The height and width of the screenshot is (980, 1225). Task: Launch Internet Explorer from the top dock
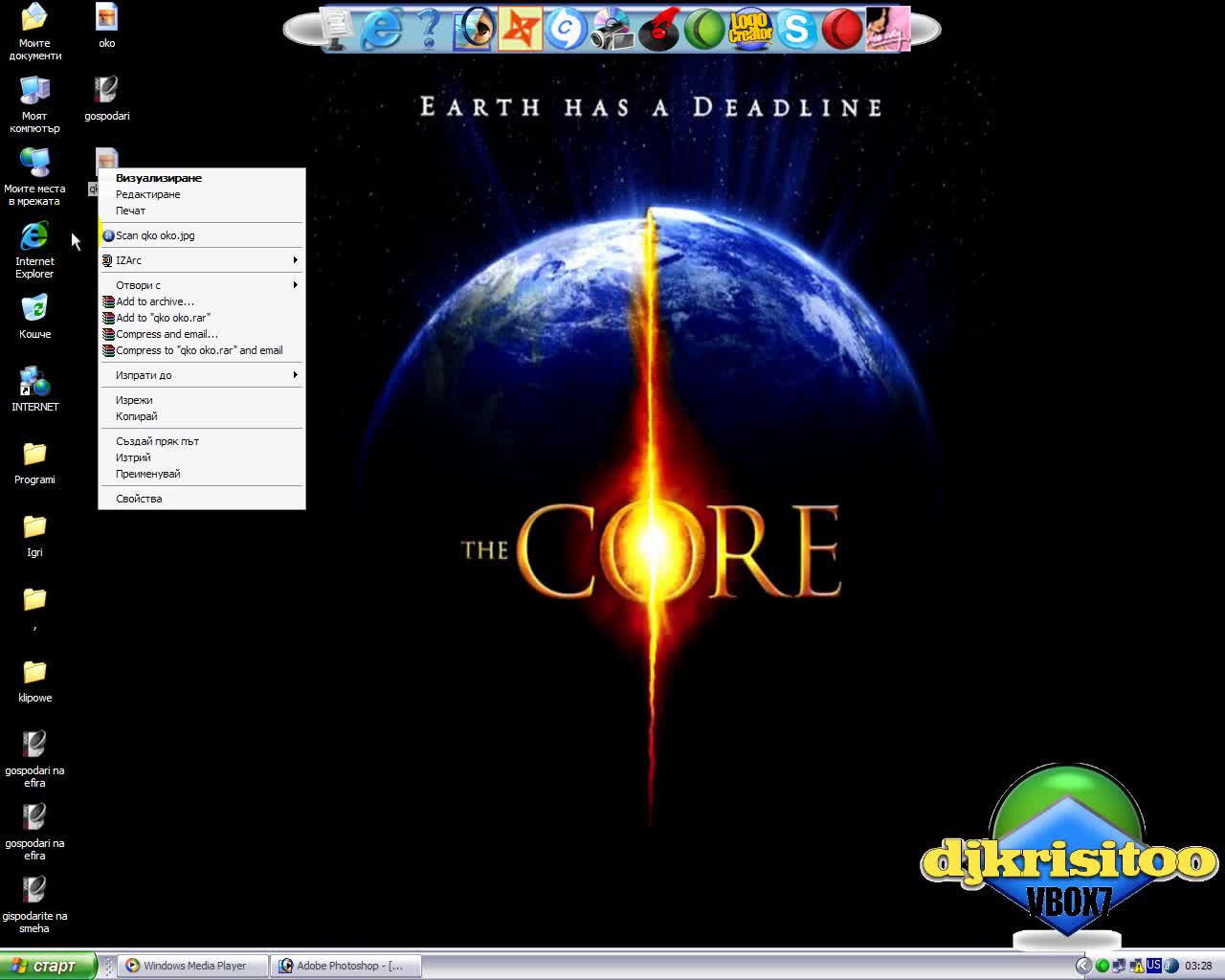click(x=382, y=30)
